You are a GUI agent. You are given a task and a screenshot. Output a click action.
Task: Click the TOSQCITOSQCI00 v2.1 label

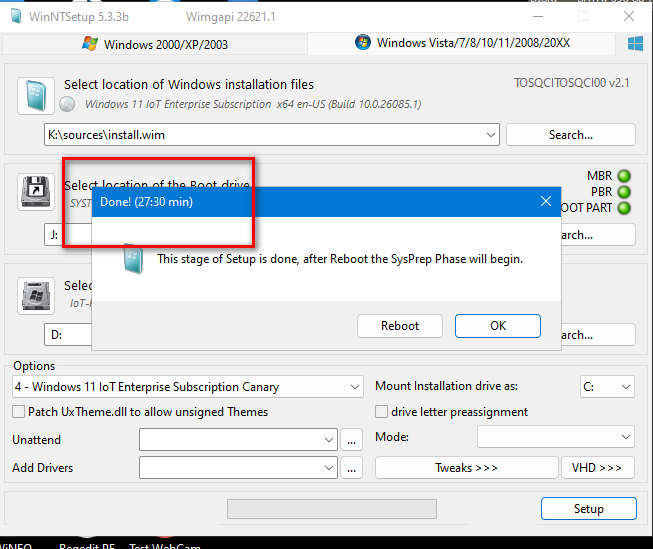pos(571,83)
